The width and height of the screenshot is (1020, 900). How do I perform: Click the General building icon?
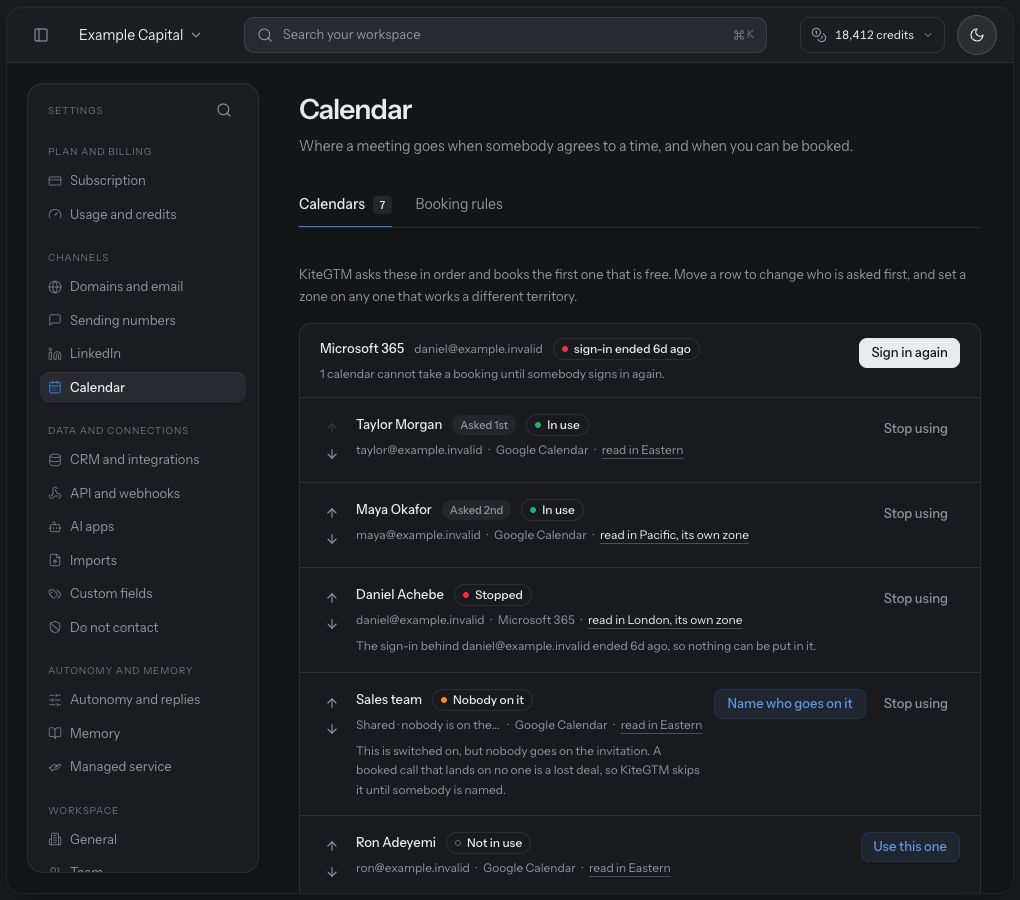pyautogui.click(x=55, y=839)
